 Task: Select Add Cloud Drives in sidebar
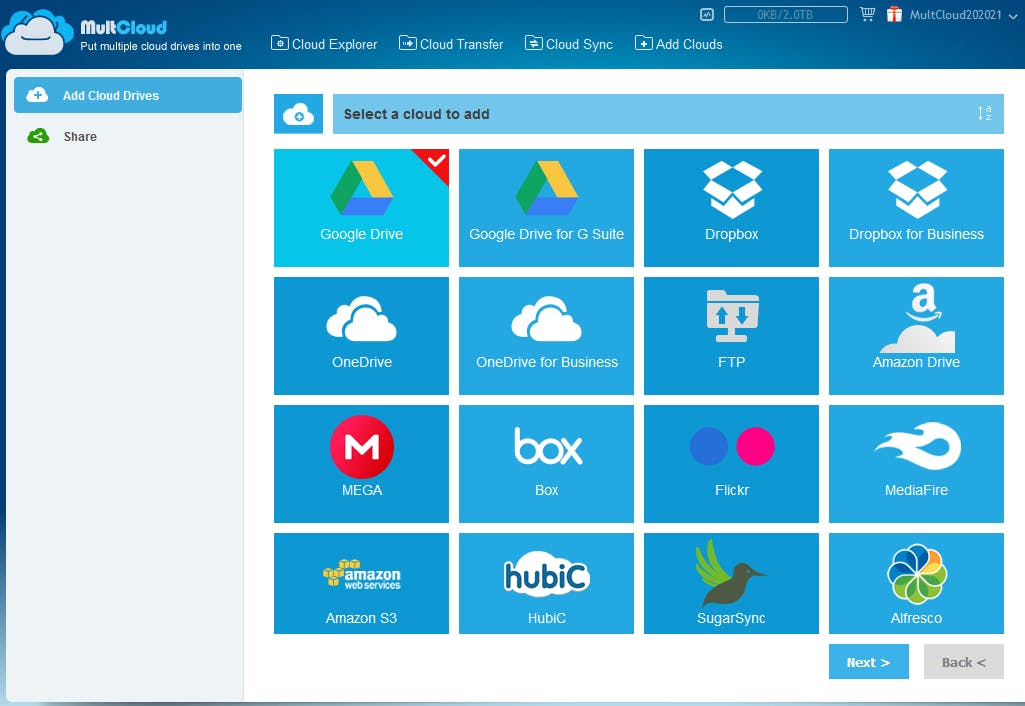click(x=127, y=95)
